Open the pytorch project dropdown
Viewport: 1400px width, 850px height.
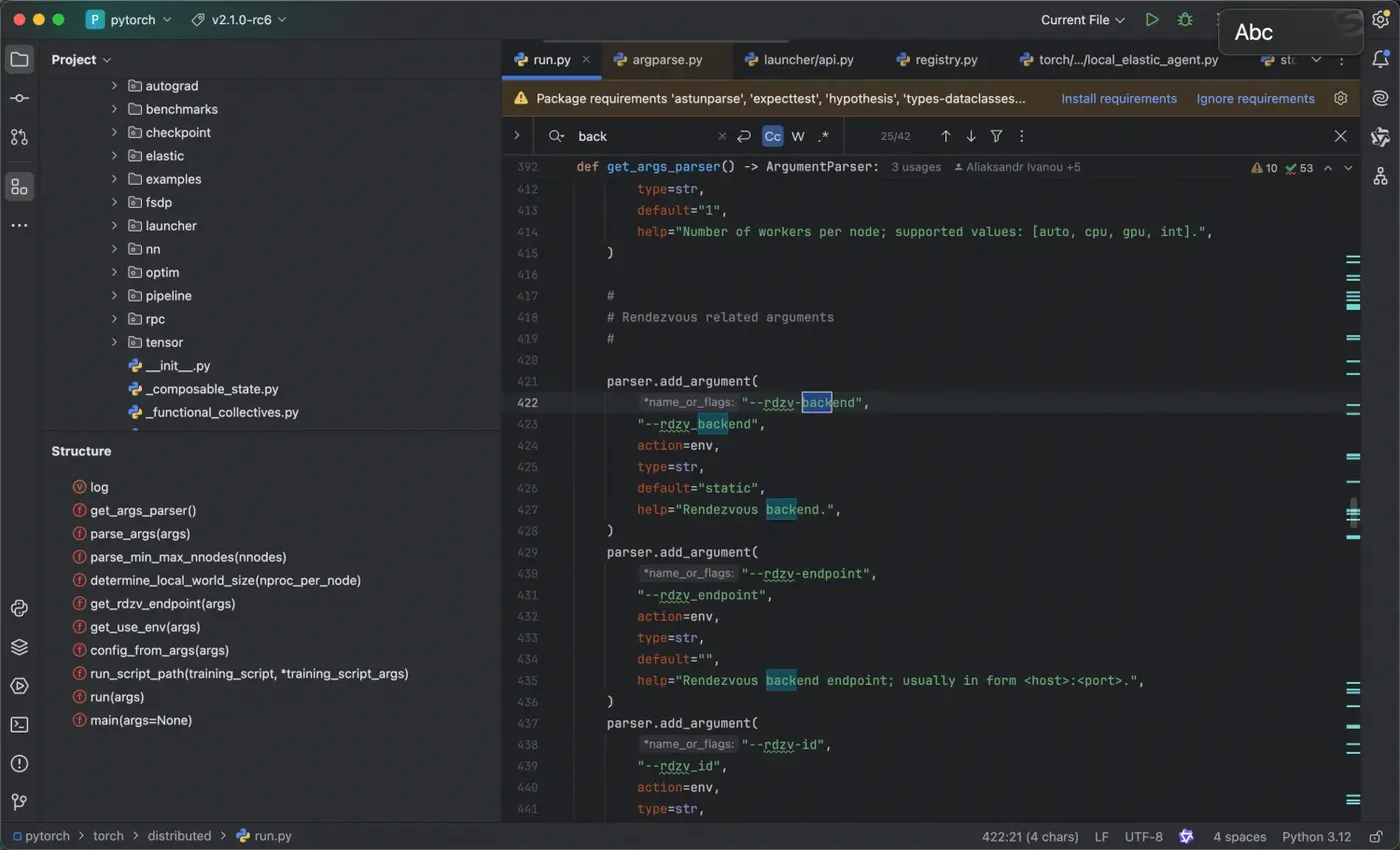[x=129, y=20]
